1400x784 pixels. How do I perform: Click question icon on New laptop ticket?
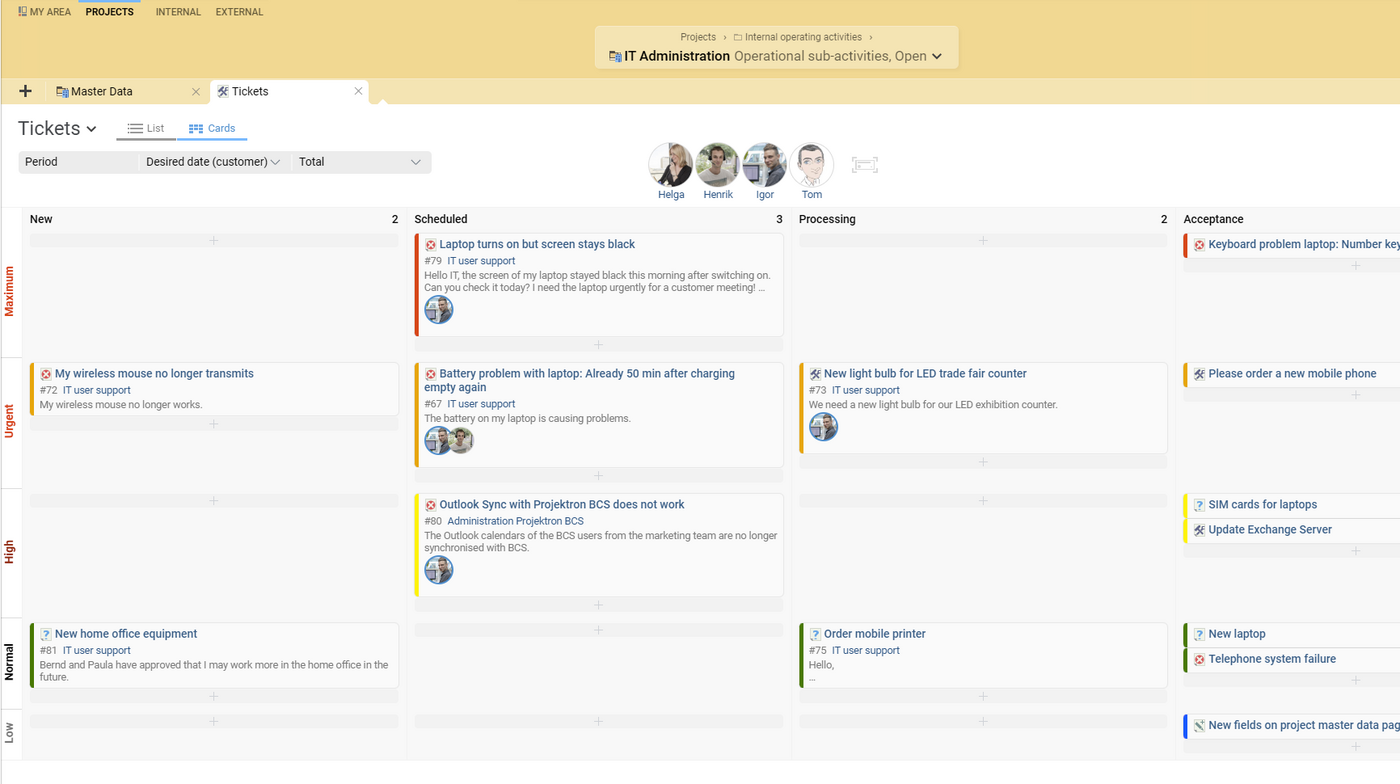pyautogui.click(x=1199, y=635)
